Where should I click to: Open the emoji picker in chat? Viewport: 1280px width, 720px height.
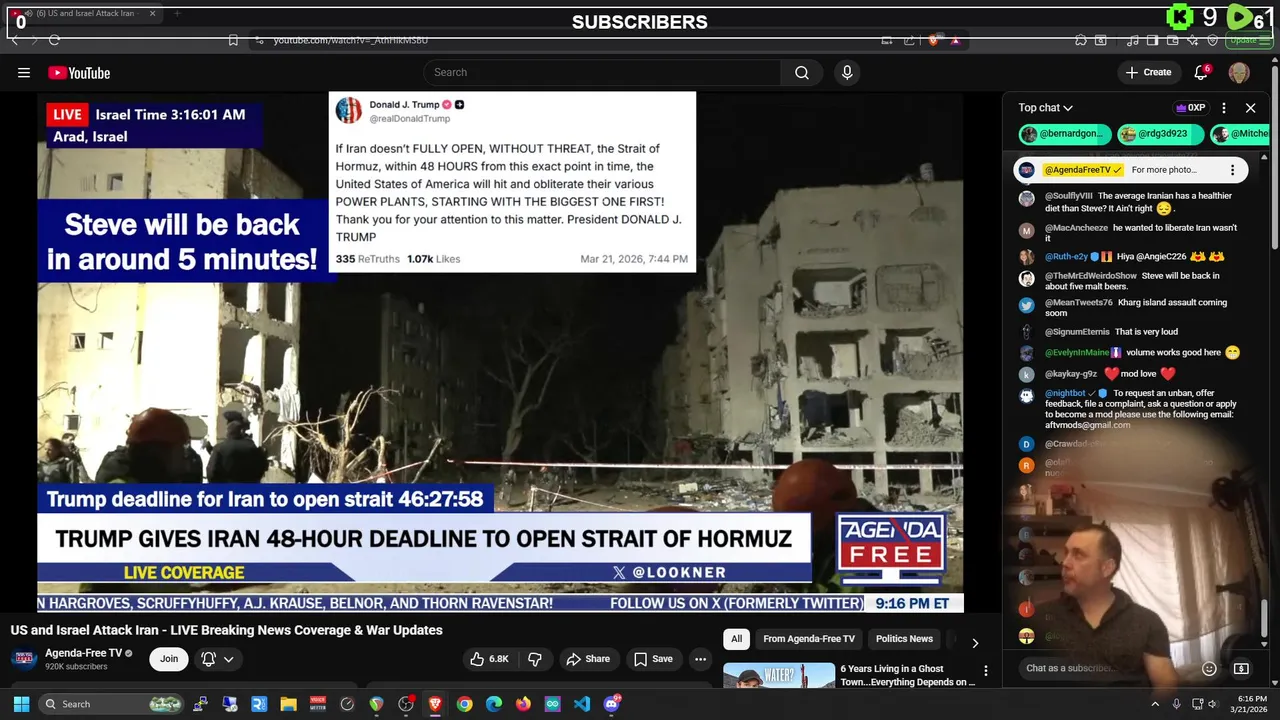(1209, 668)
